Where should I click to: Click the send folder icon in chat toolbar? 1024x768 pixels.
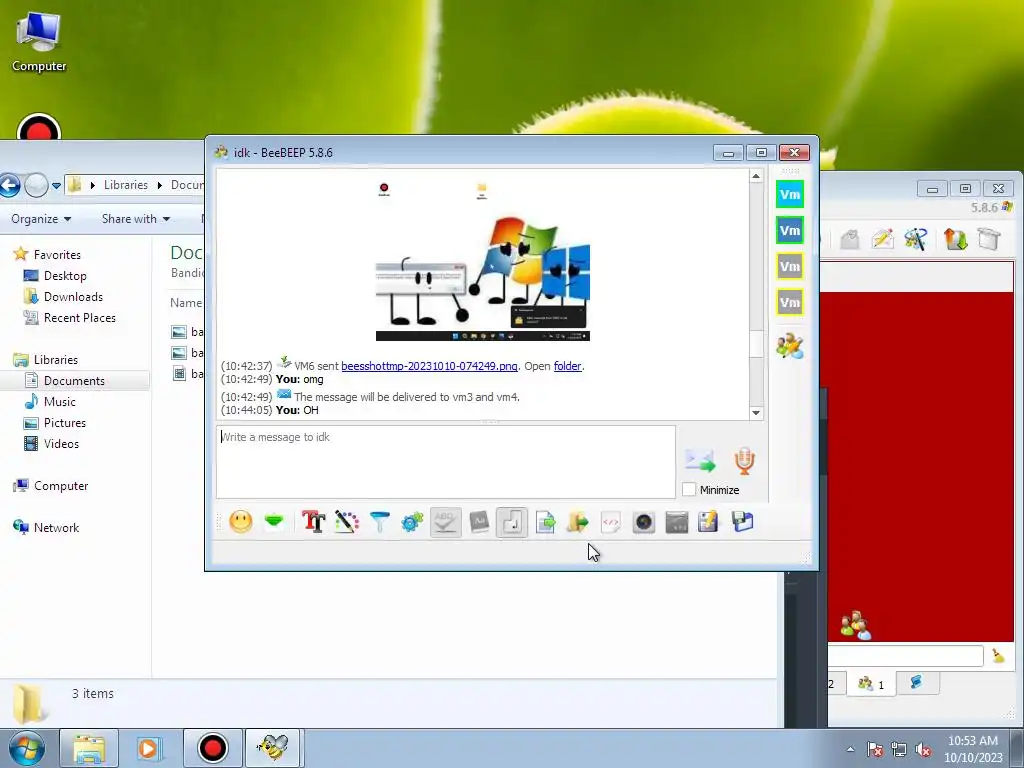click(x=577, y=522)
